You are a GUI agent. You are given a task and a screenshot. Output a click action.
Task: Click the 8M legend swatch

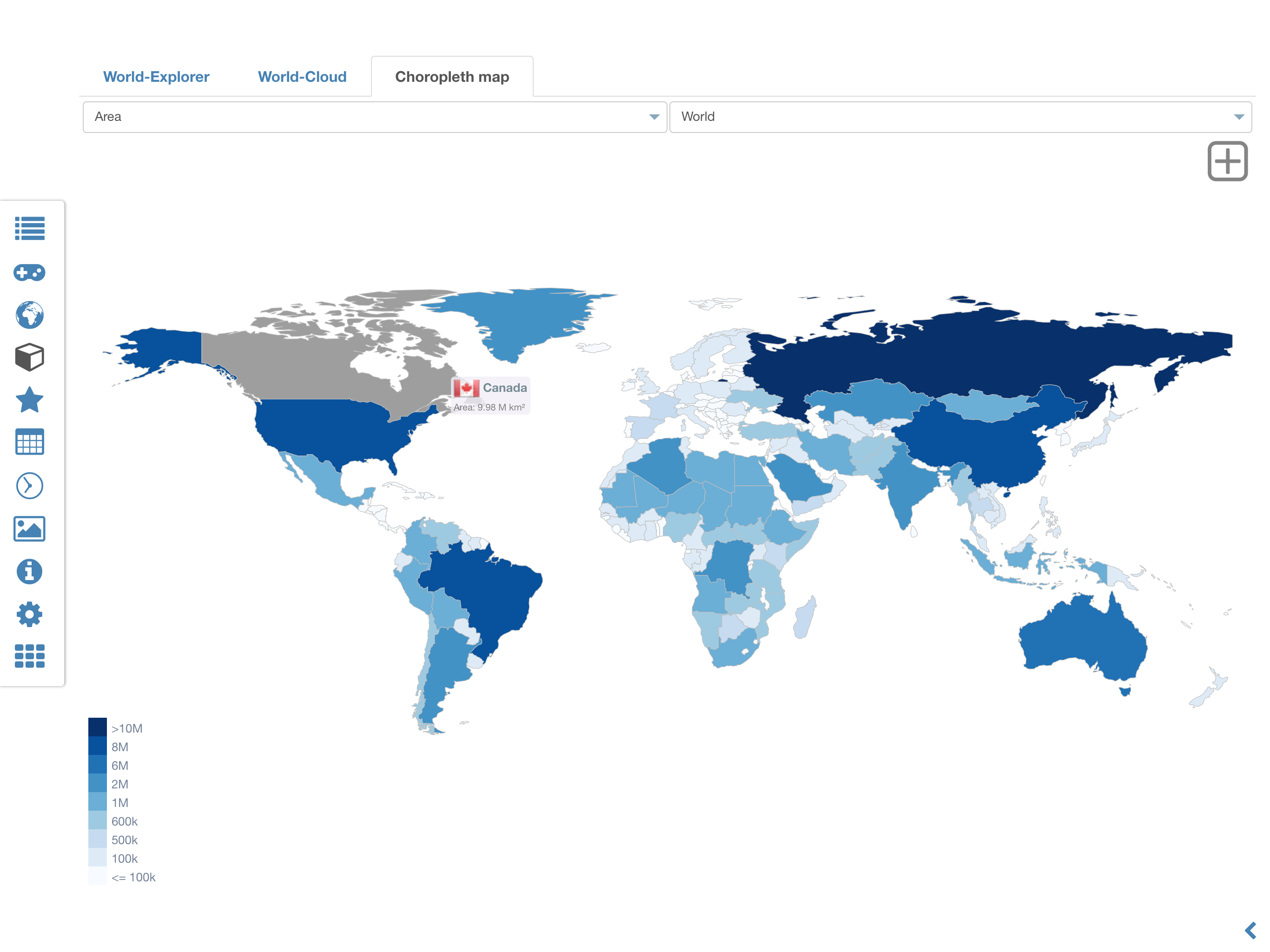(98, 745)
